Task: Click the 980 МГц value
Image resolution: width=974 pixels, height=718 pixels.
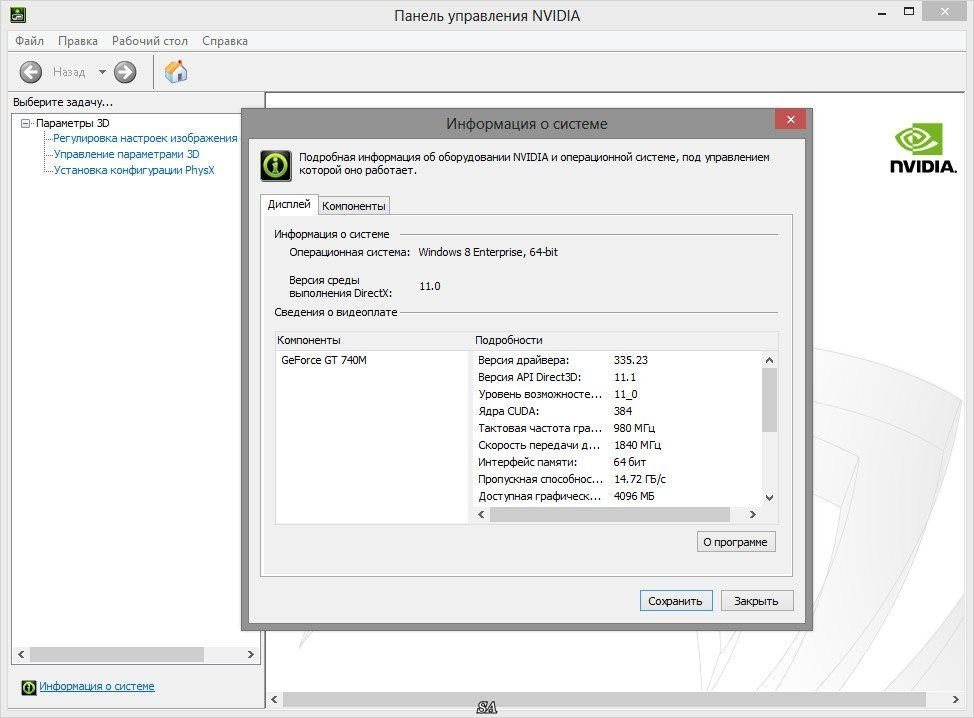Action: coord(634,428)
